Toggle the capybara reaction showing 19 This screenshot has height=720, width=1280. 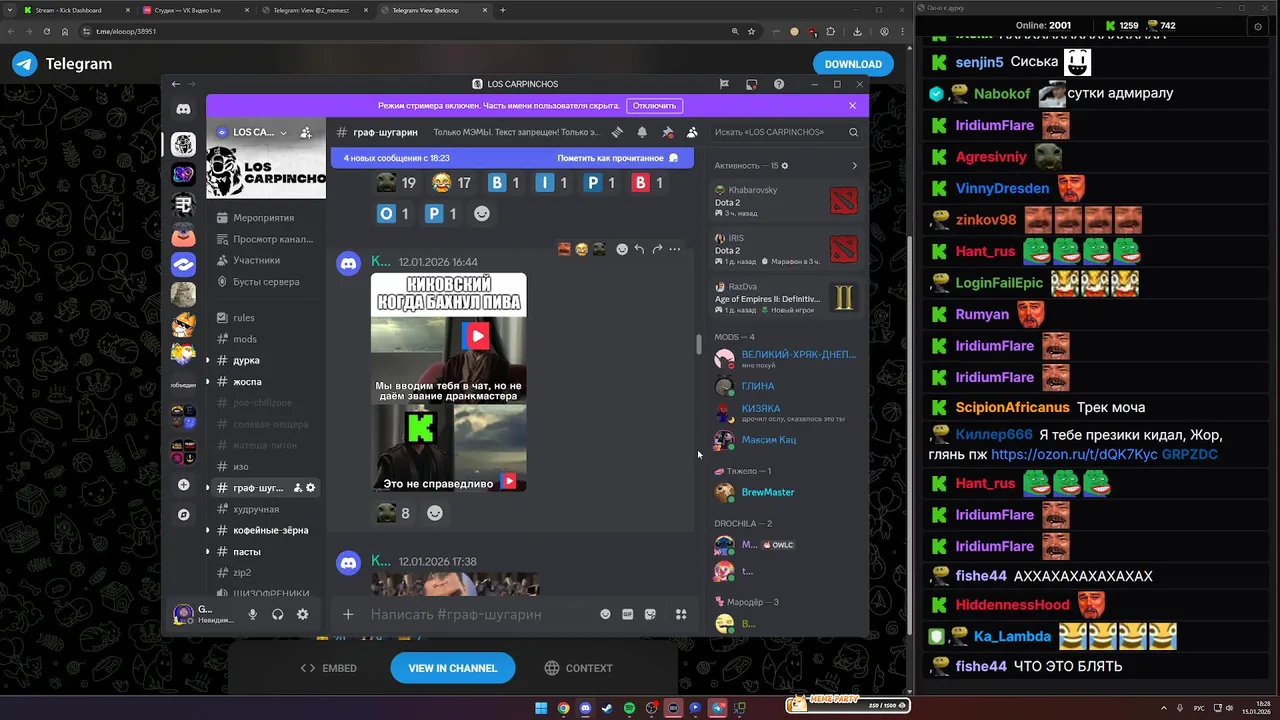click(x=396, y=183)
